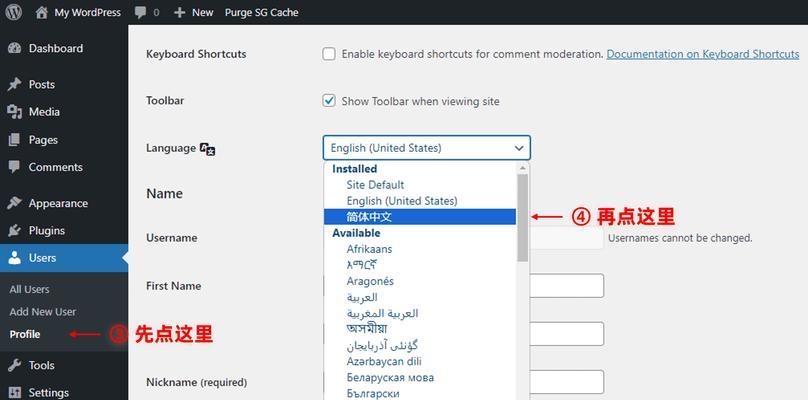The image size is (808, 400).
Task: Select Беларуская мова language option
Action: [420, 378]
